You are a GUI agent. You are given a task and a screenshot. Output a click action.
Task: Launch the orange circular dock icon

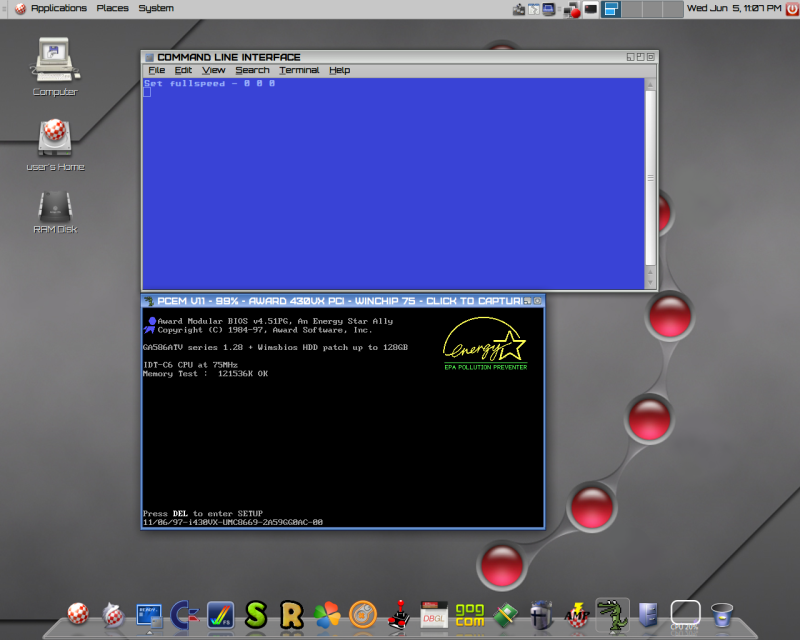(363, 614)
